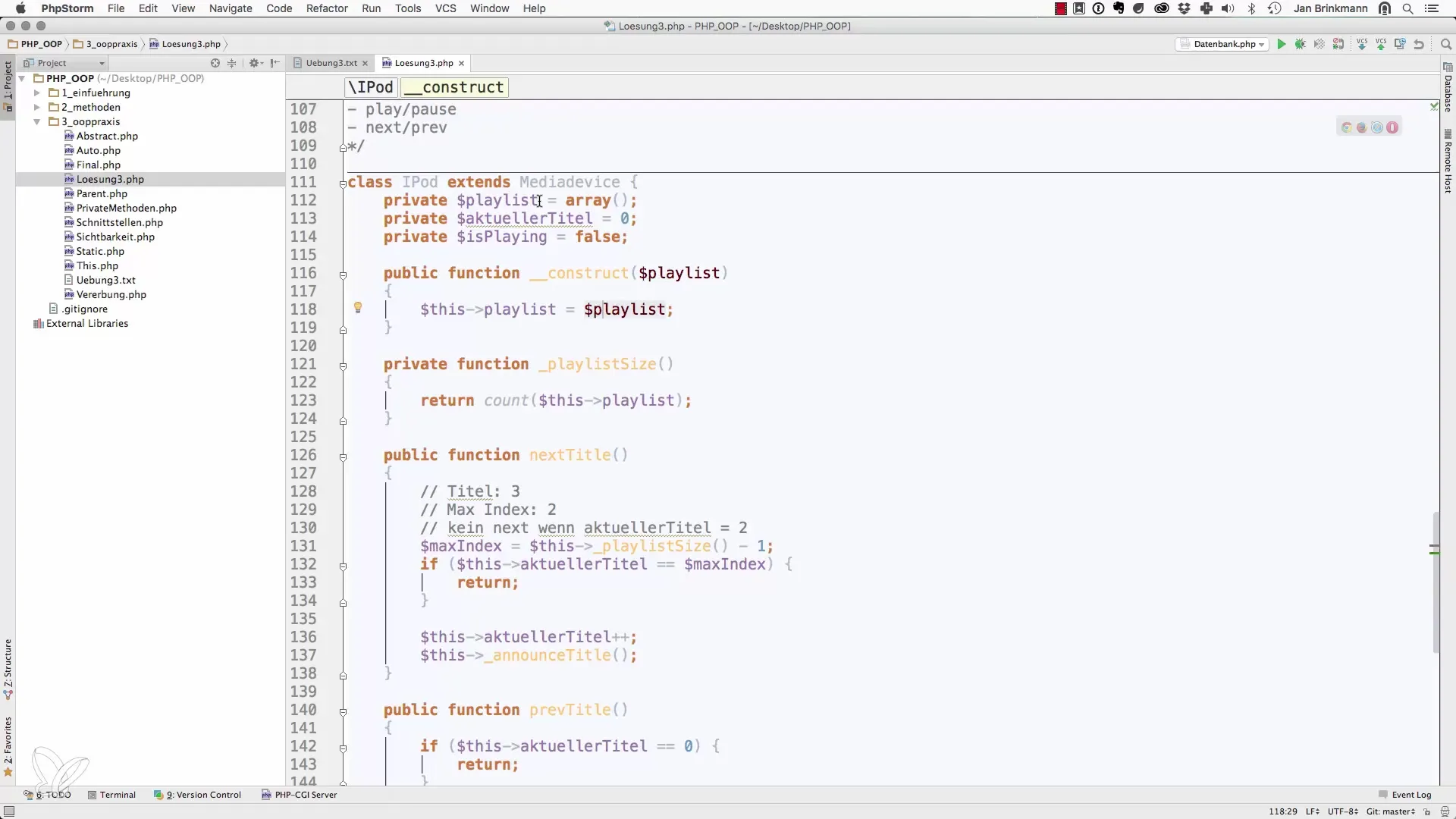
Task: Collapse the PHP_OOP project root
Action: click(x=22, y=78)
